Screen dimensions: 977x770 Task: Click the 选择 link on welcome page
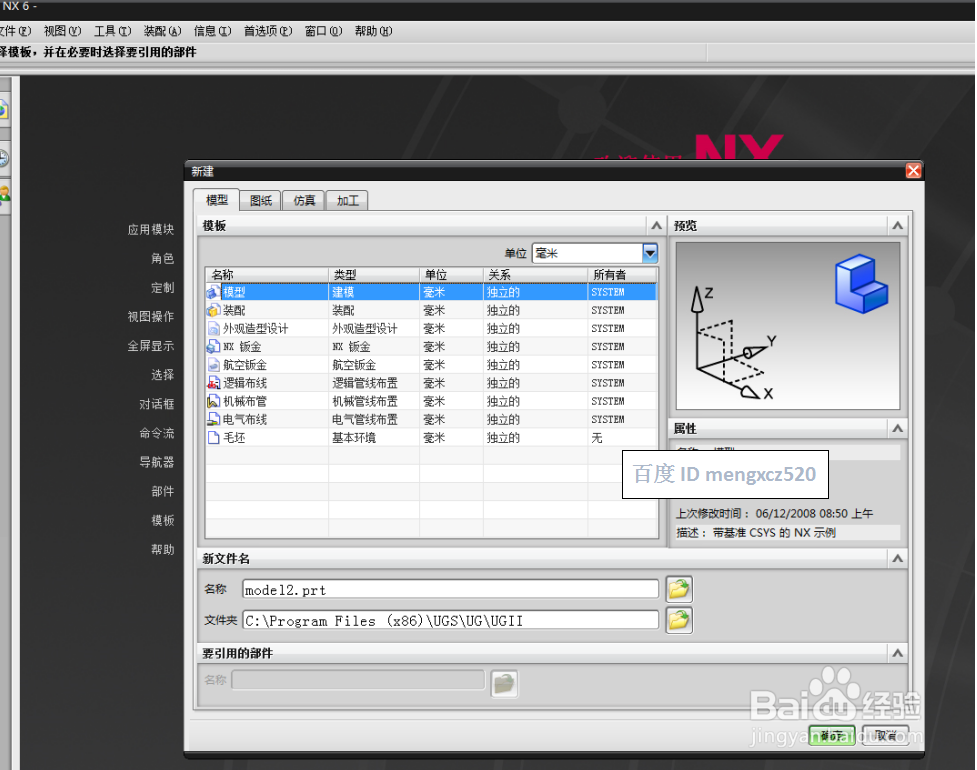tap(162, 375)
